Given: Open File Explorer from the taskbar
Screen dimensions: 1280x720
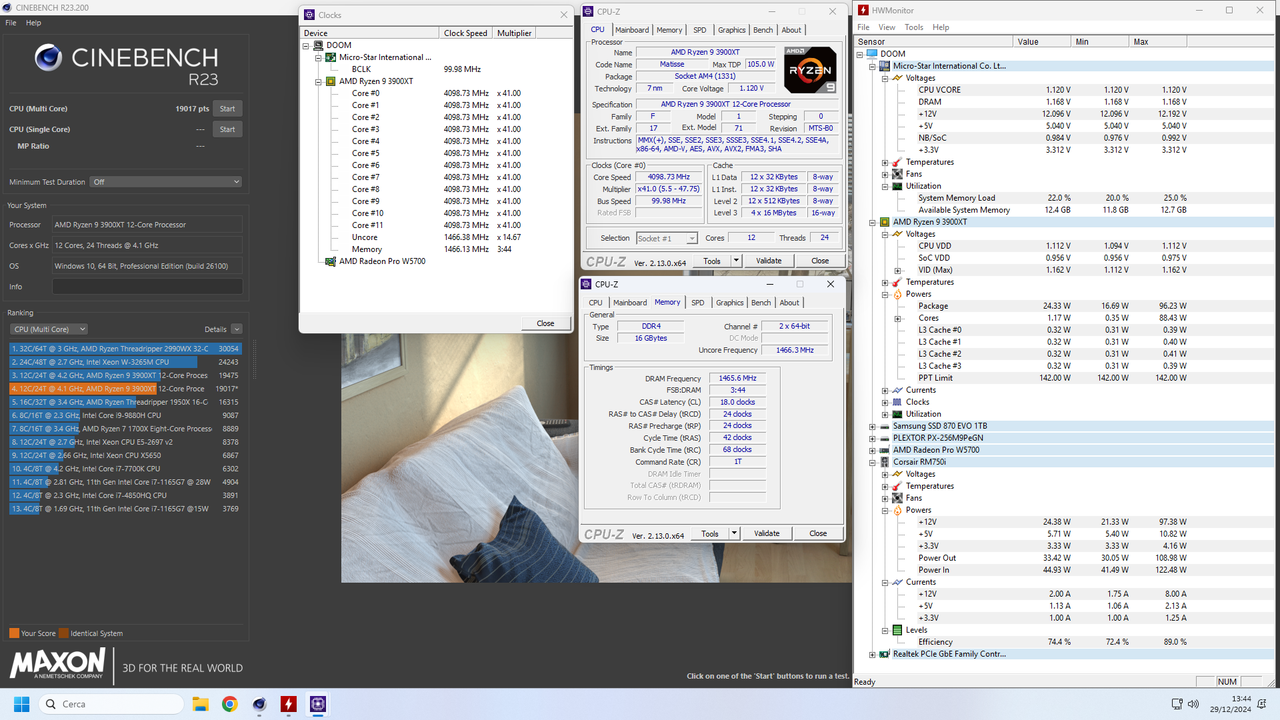Looking at the screenshot, I should pyautogui.click(x=199, y=704).
